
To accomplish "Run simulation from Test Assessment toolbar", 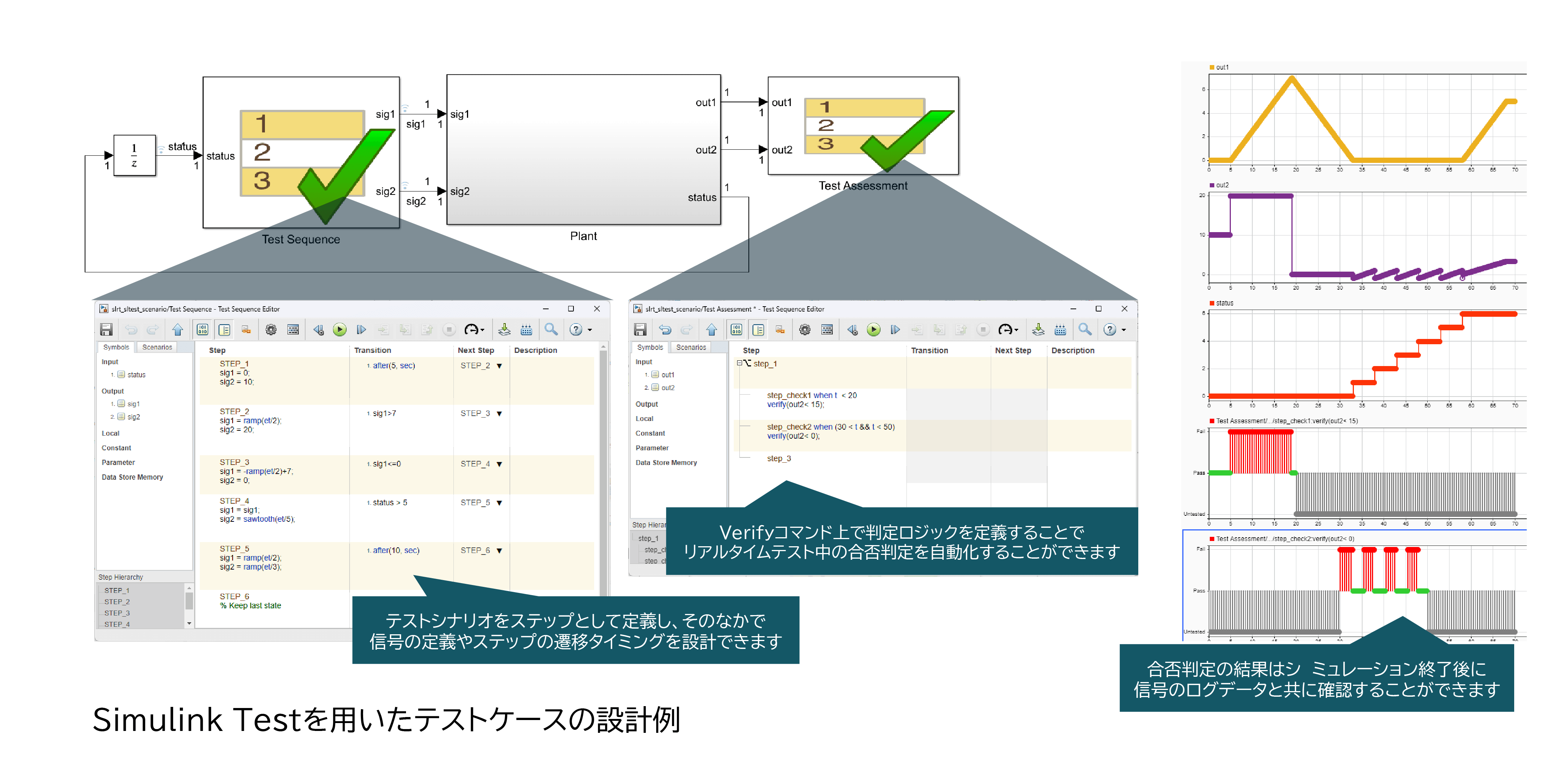I will click(x=873, y=329).
